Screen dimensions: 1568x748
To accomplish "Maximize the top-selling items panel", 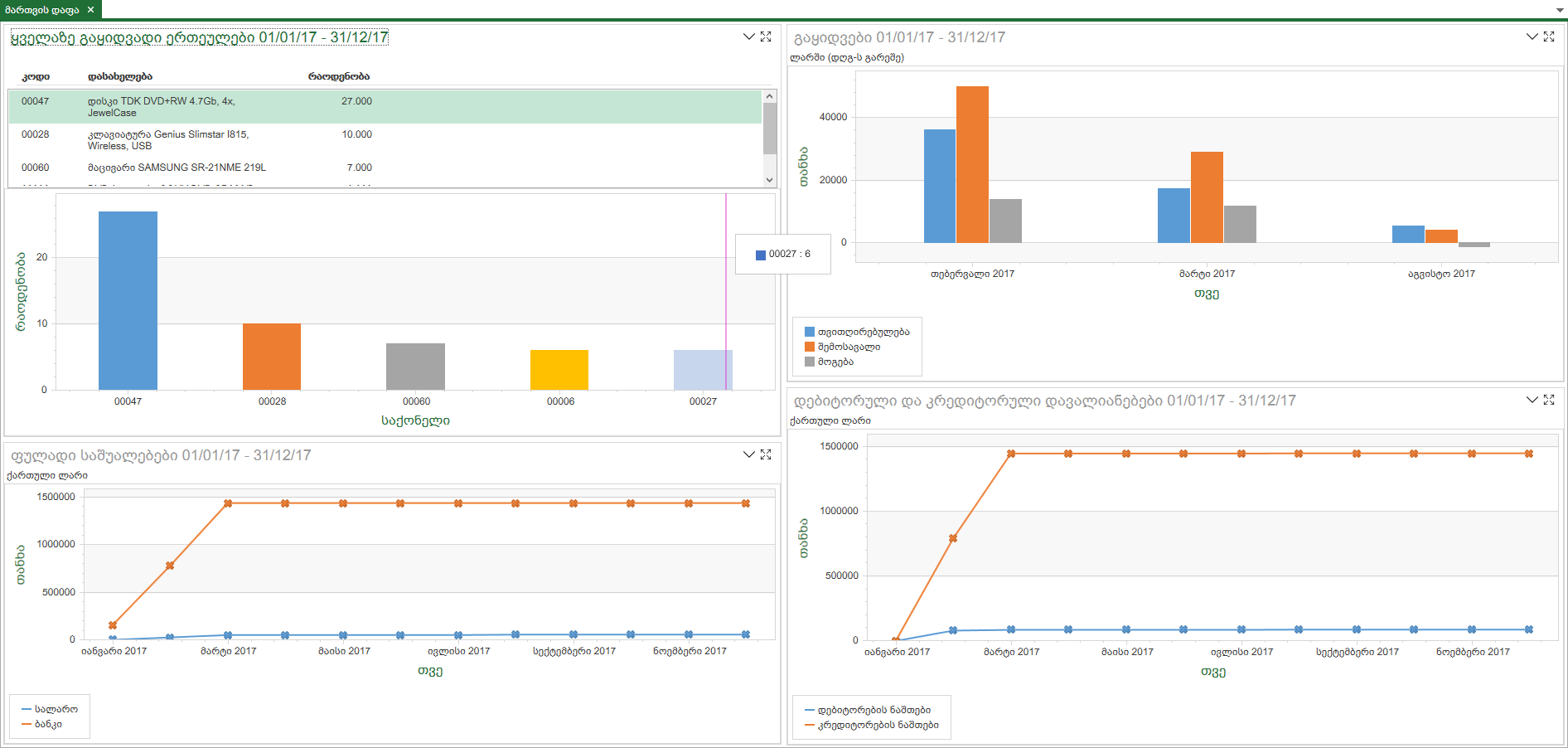I will tap(766, 36).
